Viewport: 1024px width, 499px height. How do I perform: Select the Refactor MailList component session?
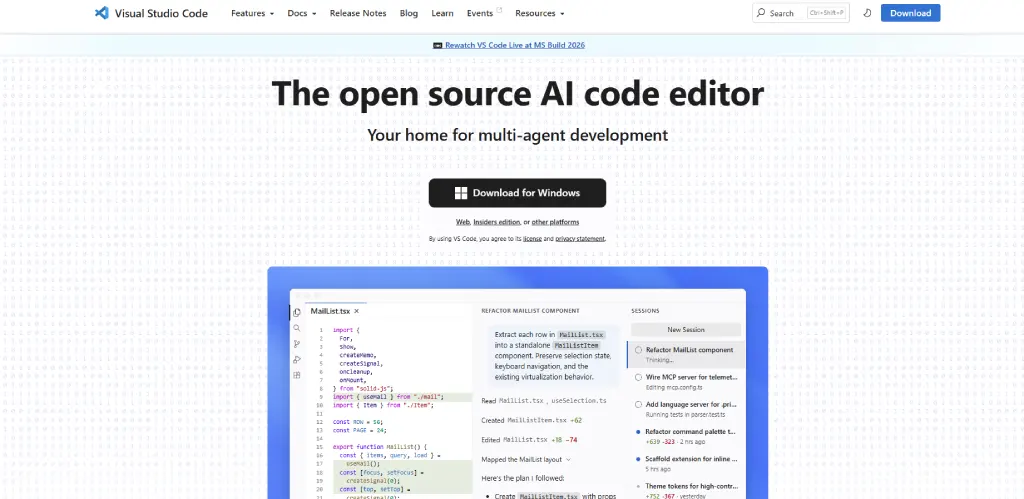tap(686, 355)
